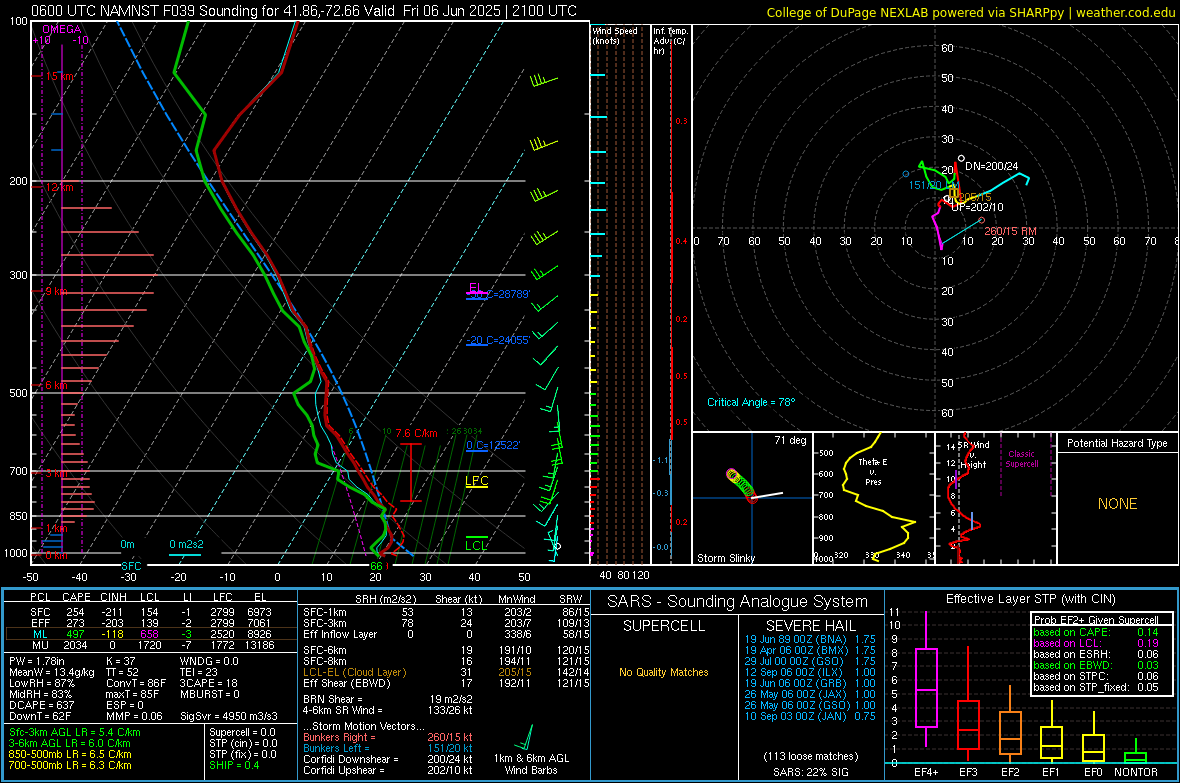Click the Corfidi Downshear vector line

(x=388, y=759)
